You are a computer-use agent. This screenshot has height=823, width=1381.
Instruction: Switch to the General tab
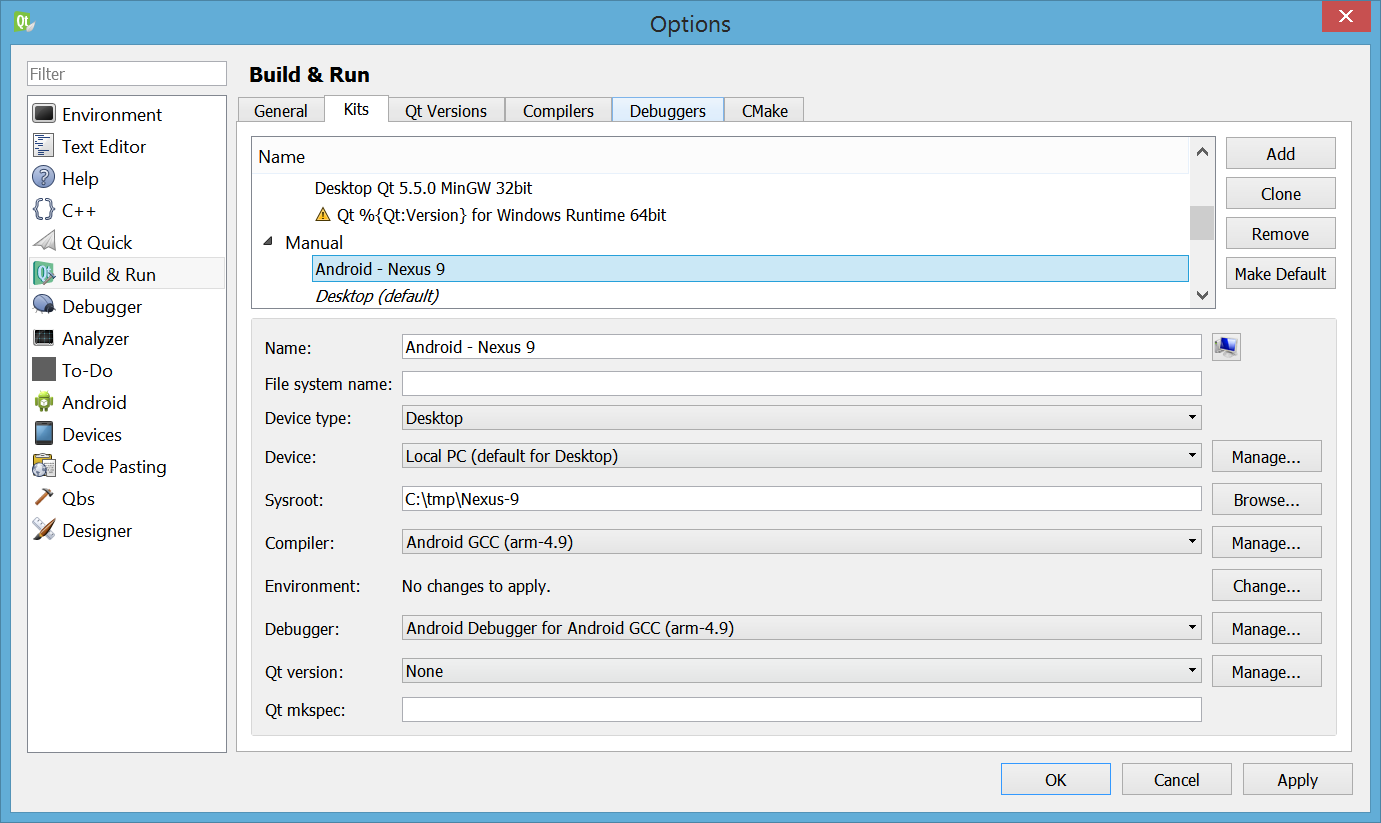tap(281, 110)
